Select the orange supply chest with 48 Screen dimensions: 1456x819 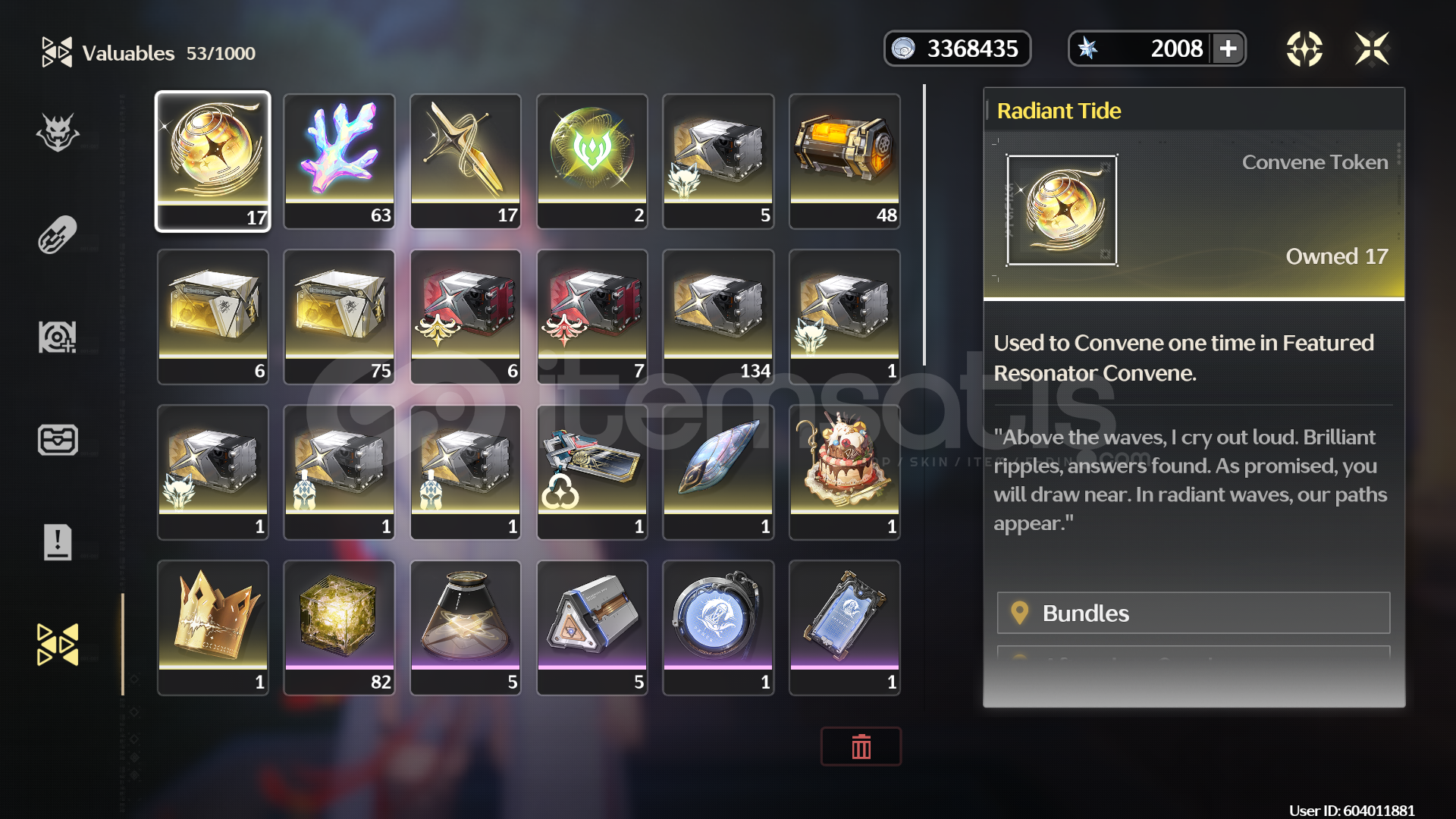click(x=845, y=161)
